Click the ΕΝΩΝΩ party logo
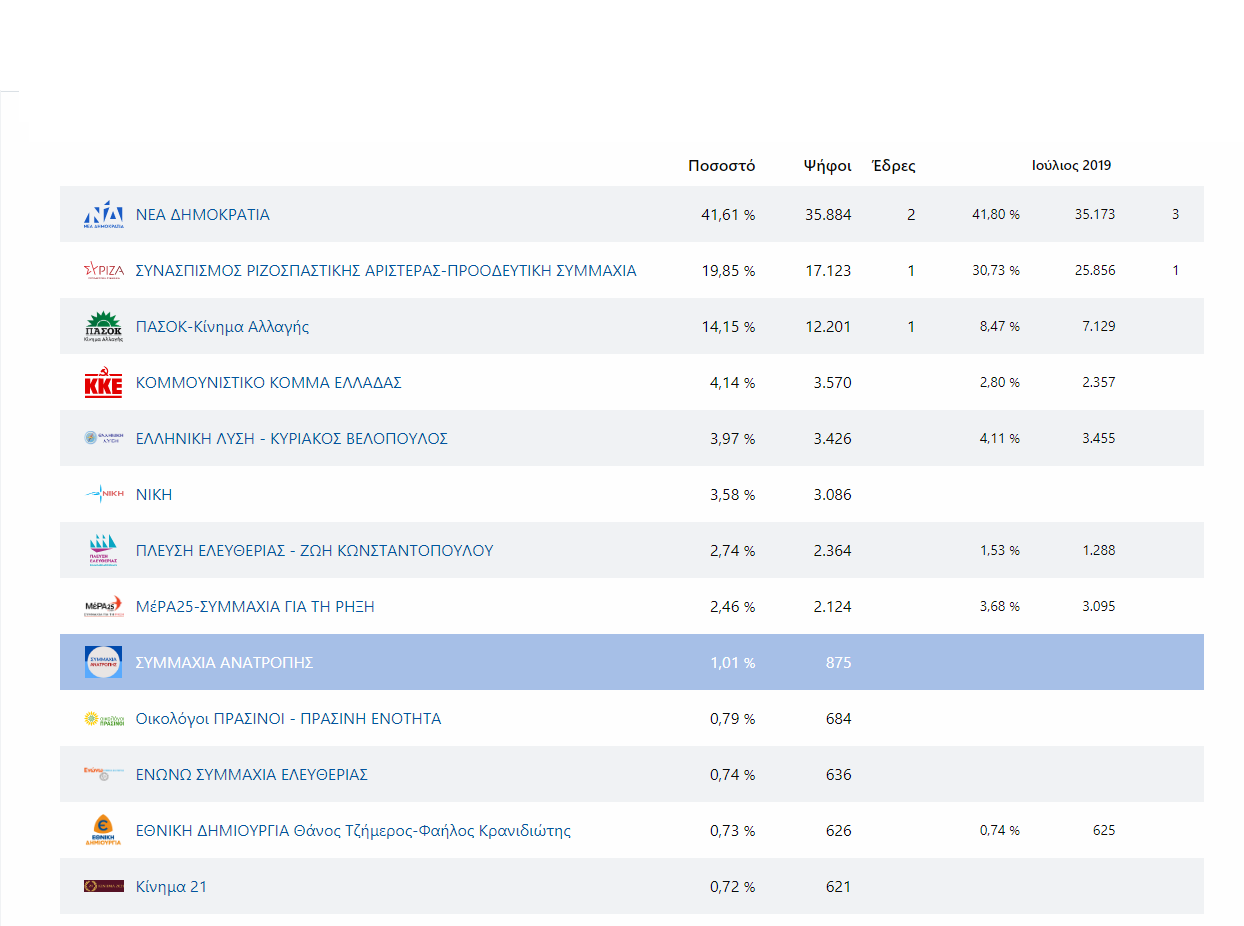1244x926 pixels. tap(104, 774)
